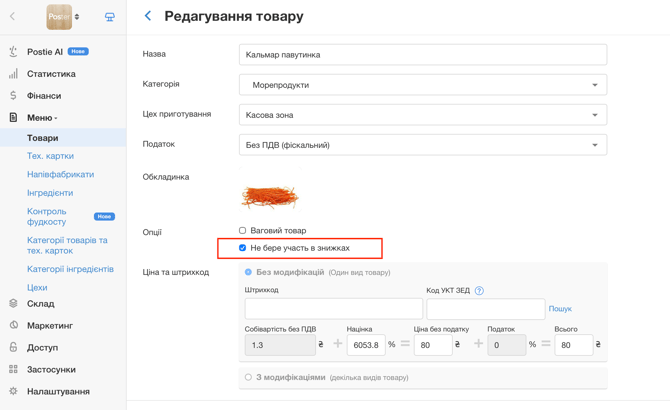The width and height of the screenshot is (670, 410).
Task: Select the З модифікаціями radio option
Action: [248, 377]
